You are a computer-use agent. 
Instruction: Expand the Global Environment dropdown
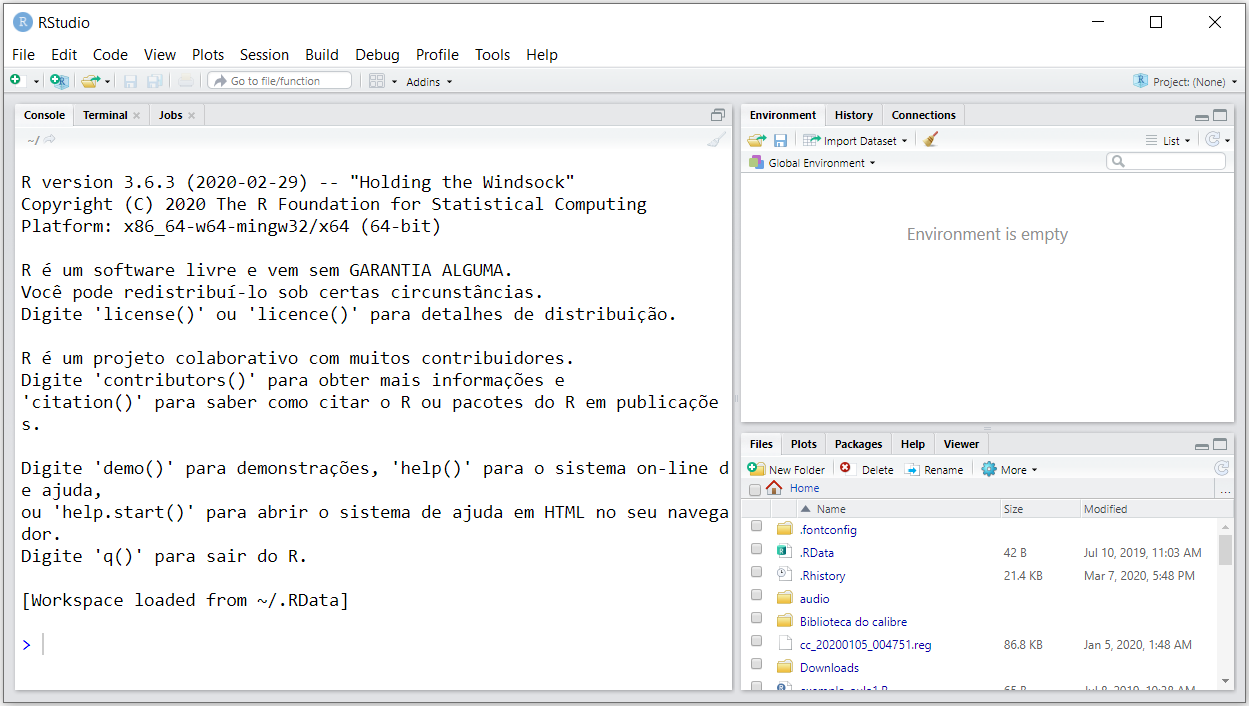pos(820,163)
